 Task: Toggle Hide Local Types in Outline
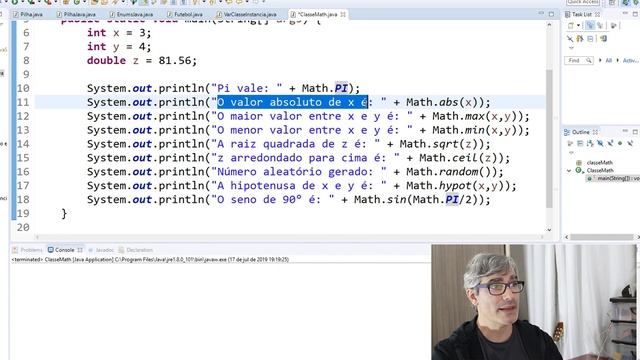coord(630,143)
